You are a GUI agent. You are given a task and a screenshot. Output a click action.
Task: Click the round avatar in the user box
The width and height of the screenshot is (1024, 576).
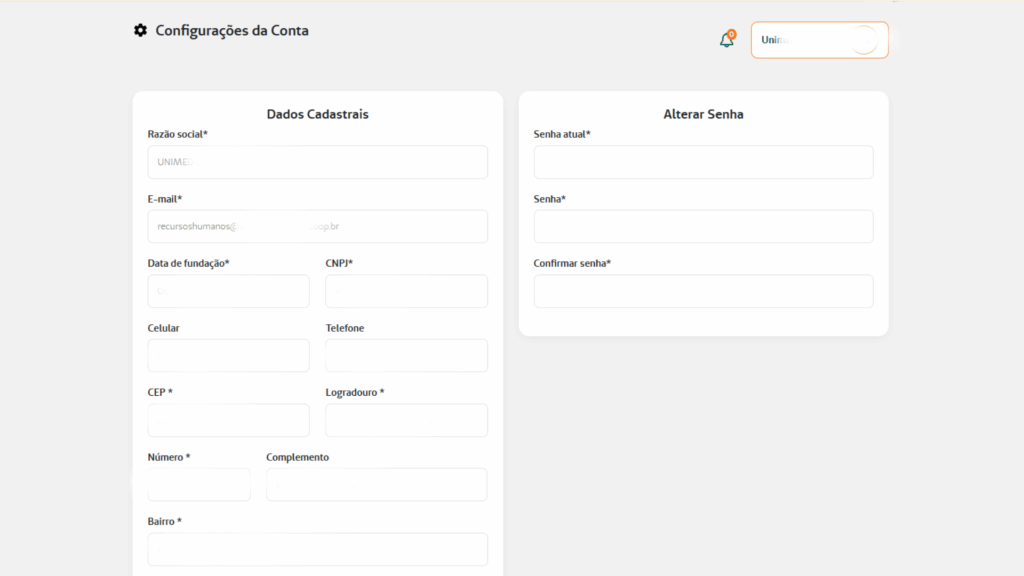click(x=863, y=40)
